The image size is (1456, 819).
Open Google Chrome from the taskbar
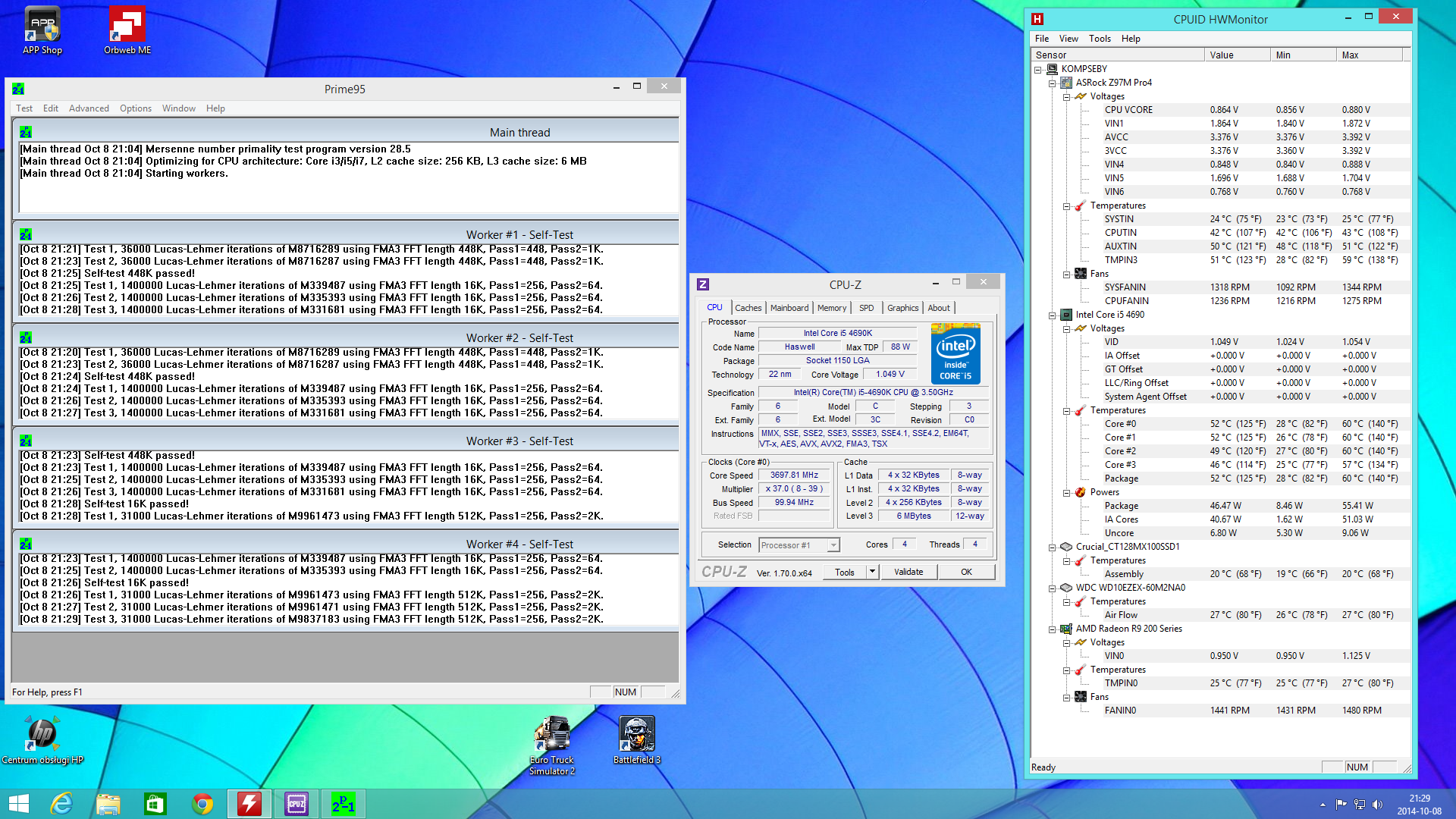tap(202, 804)
